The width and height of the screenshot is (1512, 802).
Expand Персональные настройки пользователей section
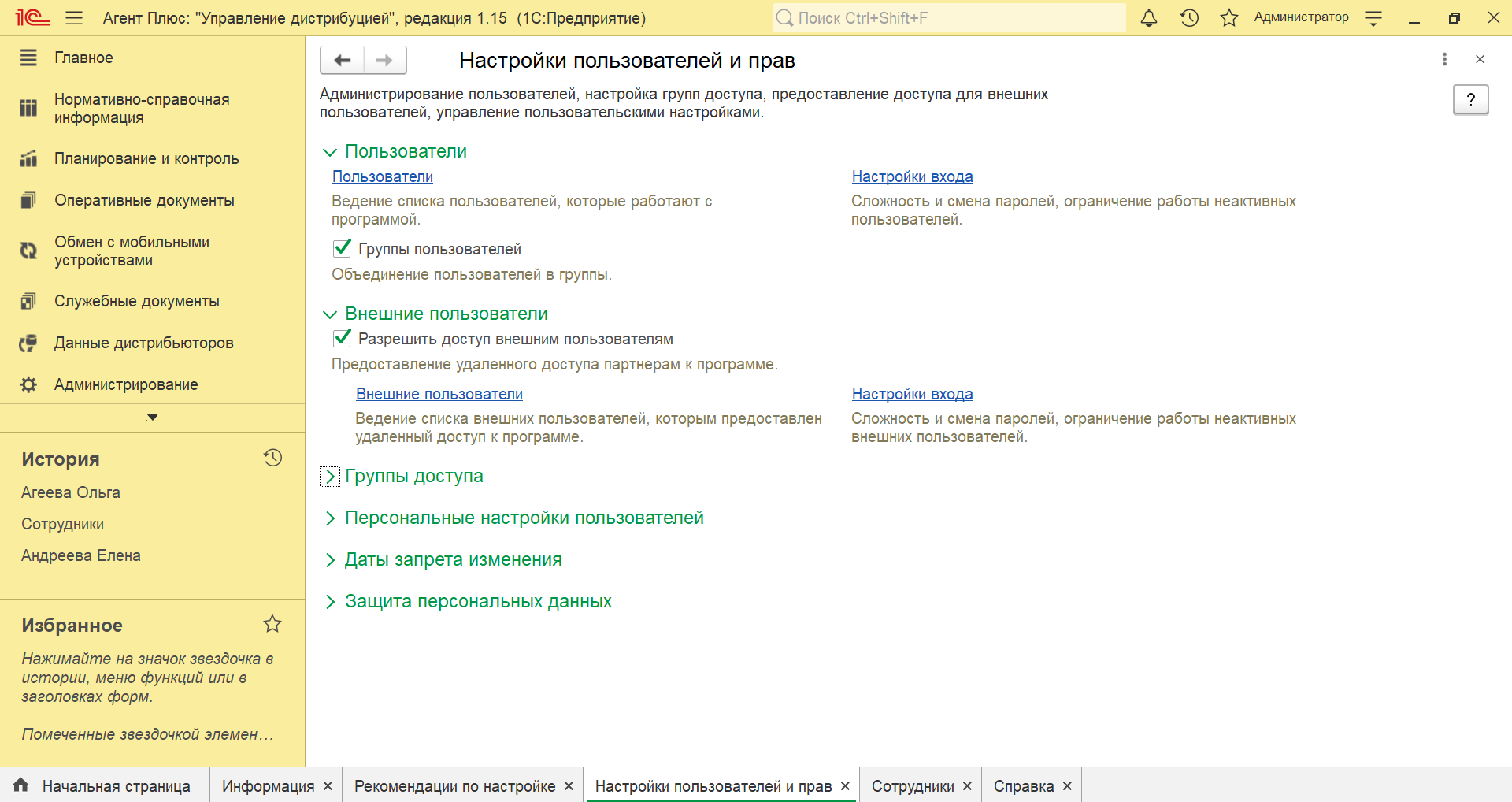(x=330, y=518)
